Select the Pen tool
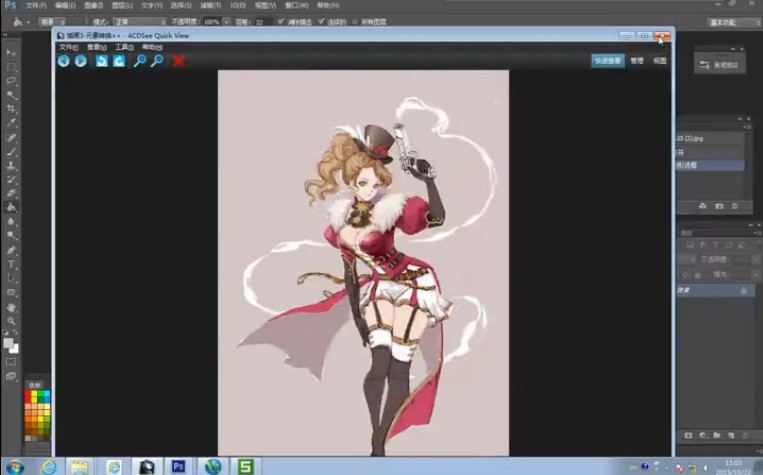 pyautogui.click(x=11, y=250)
